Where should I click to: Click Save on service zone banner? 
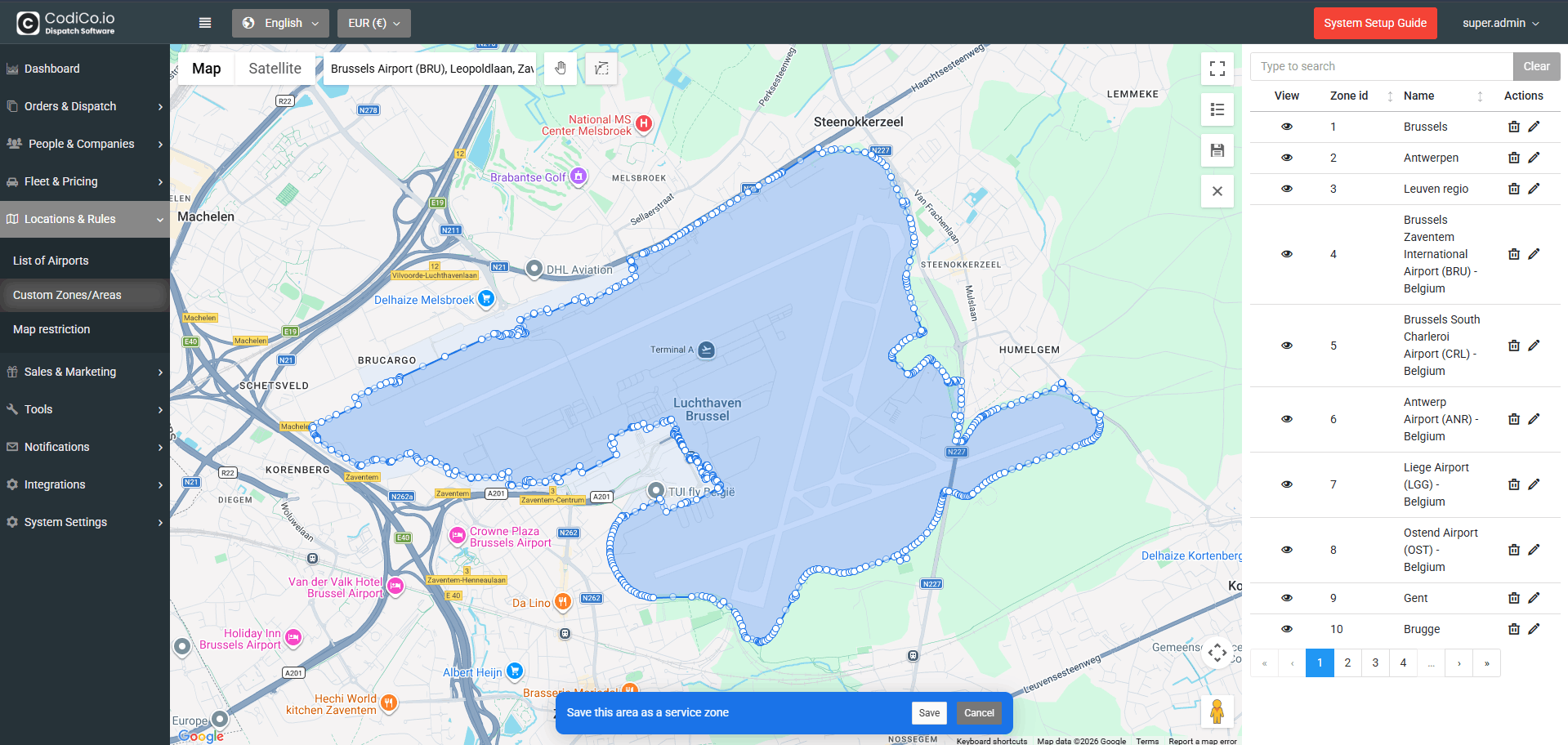click(929, 713)
